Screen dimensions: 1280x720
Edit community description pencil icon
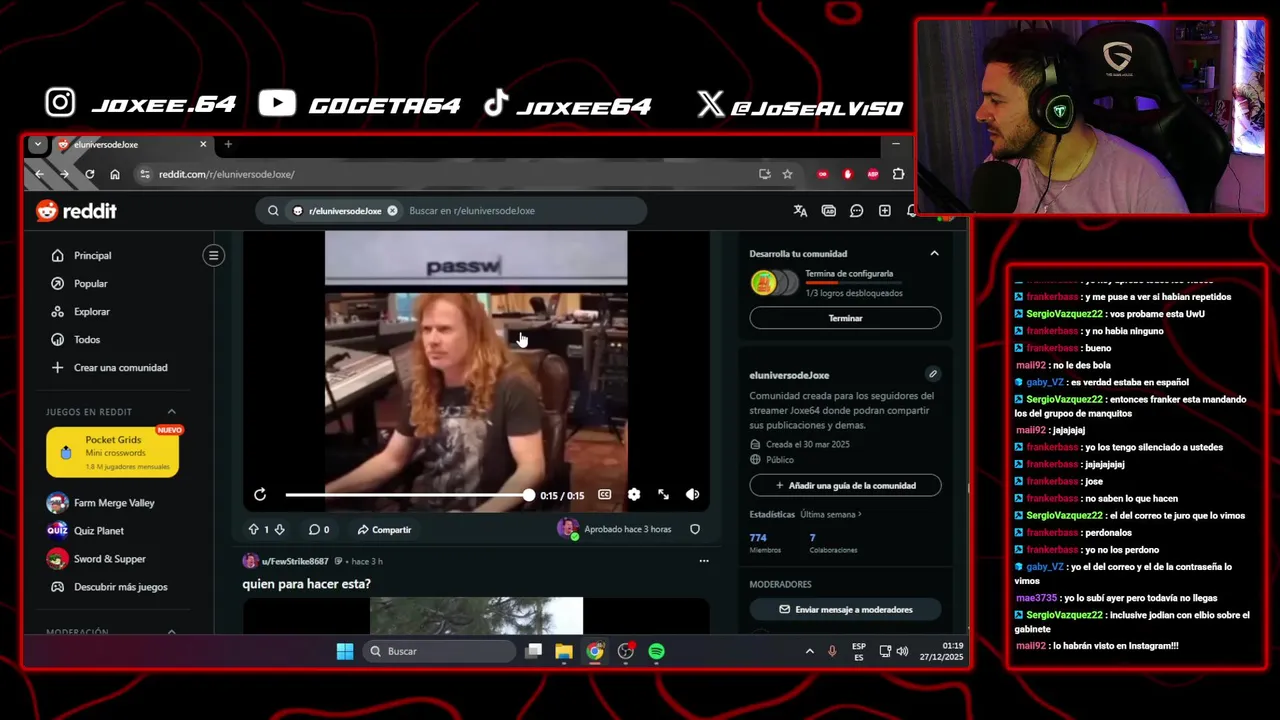(932, 374)
